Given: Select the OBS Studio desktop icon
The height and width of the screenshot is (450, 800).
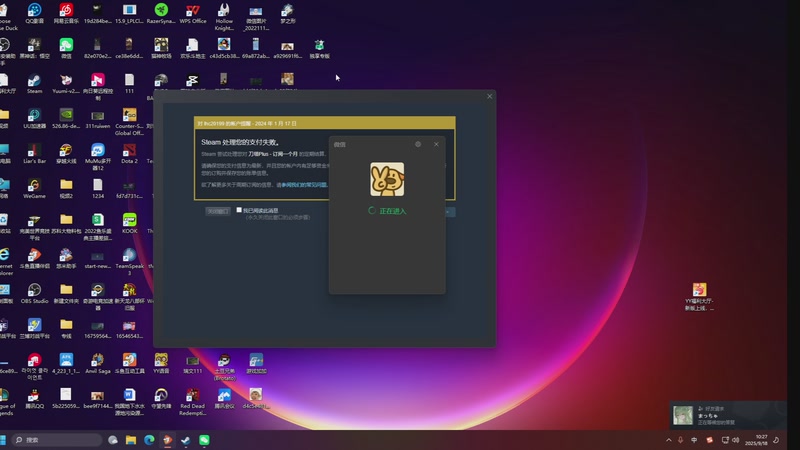Looking at the screenshot, I should [34, 293].
